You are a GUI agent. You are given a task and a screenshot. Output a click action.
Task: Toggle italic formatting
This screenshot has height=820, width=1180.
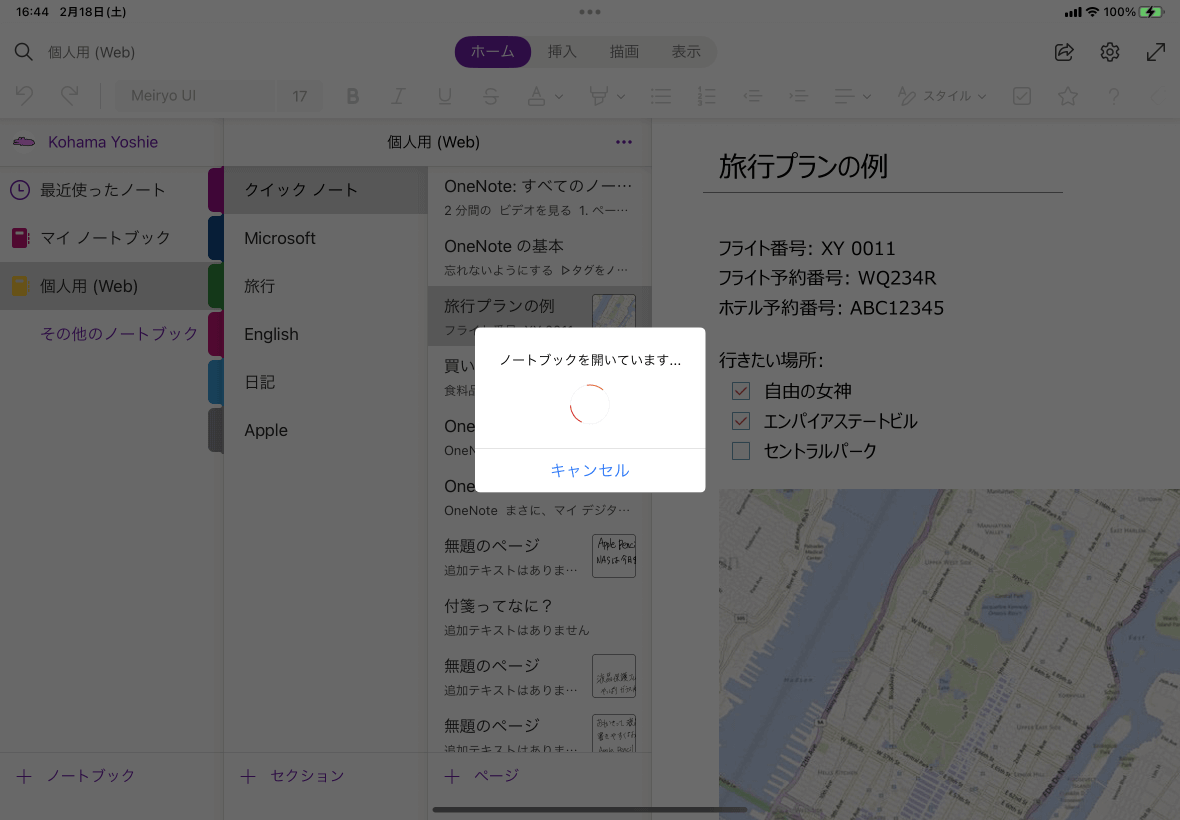(x=398, y=96)
